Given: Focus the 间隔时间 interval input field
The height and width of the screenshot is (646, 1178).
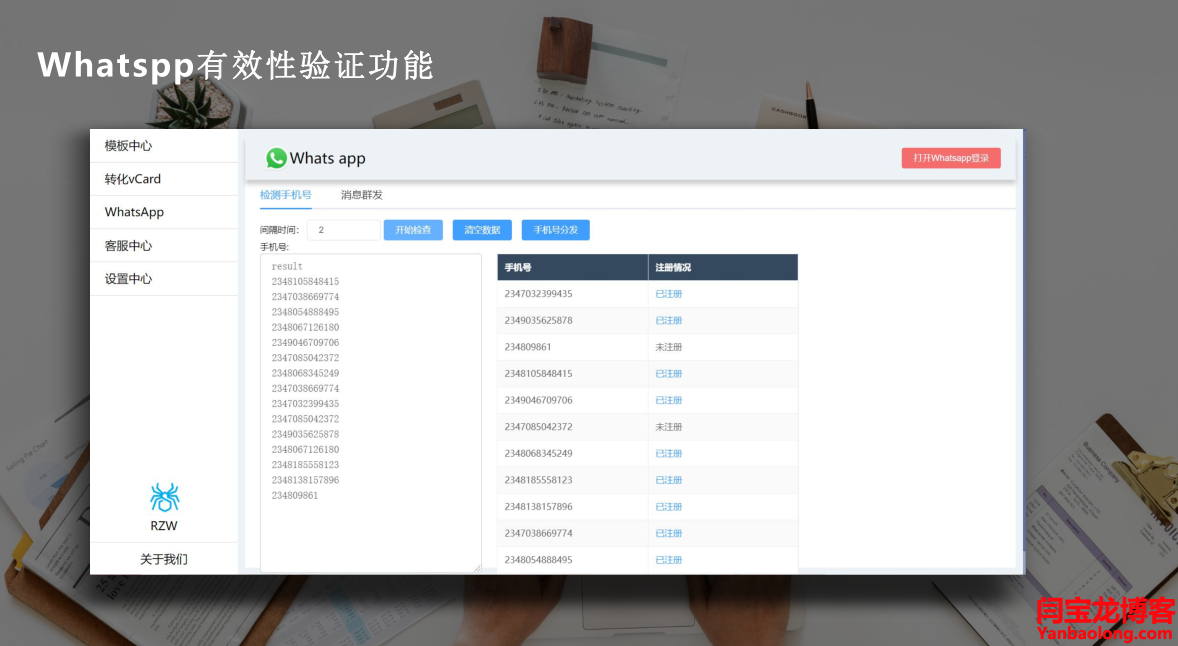Looking at the screenshot, I should click(x=343, y=230).
